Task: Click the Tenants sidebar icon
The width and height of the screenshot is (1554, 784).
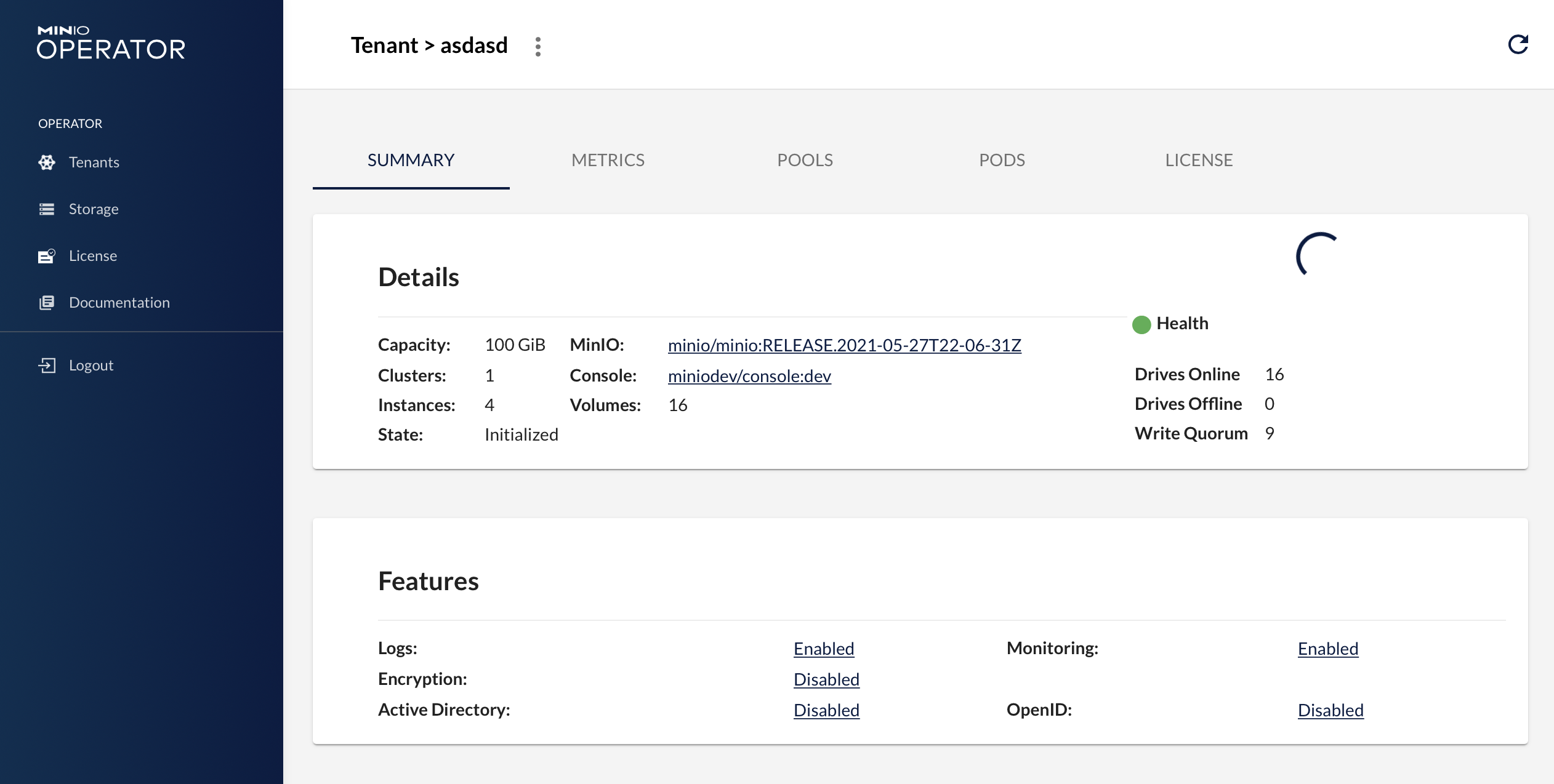Action: click(x=47, y=162)
